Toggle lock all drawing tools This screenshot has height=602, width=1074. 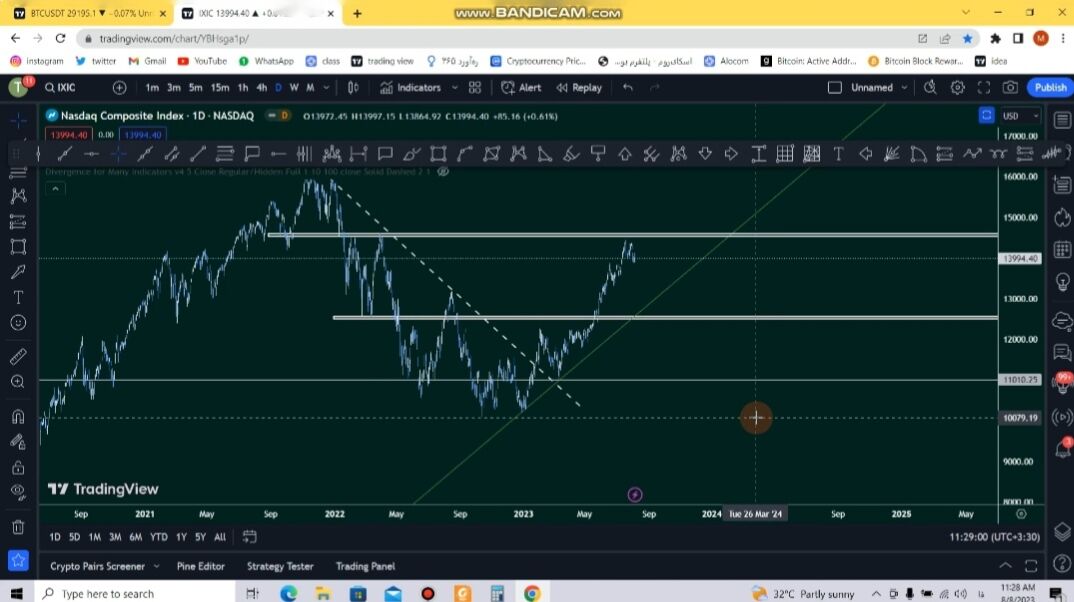click(x=18, y=467)
